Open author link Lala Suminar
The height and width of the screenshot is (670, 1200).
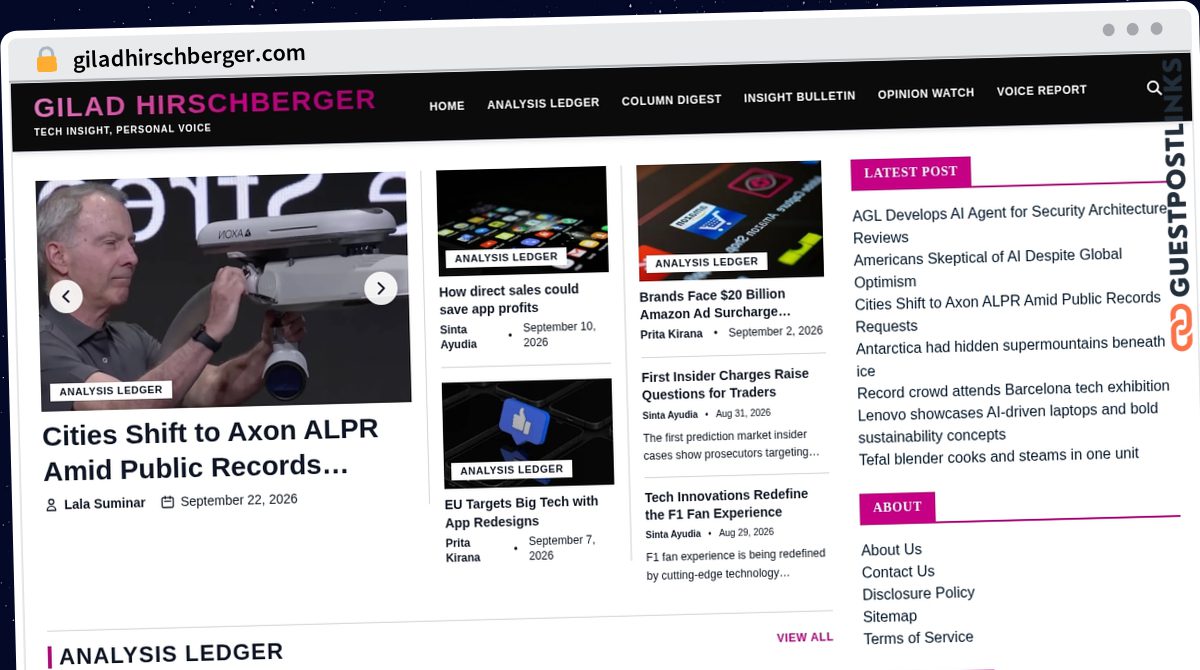click(105, 503)
